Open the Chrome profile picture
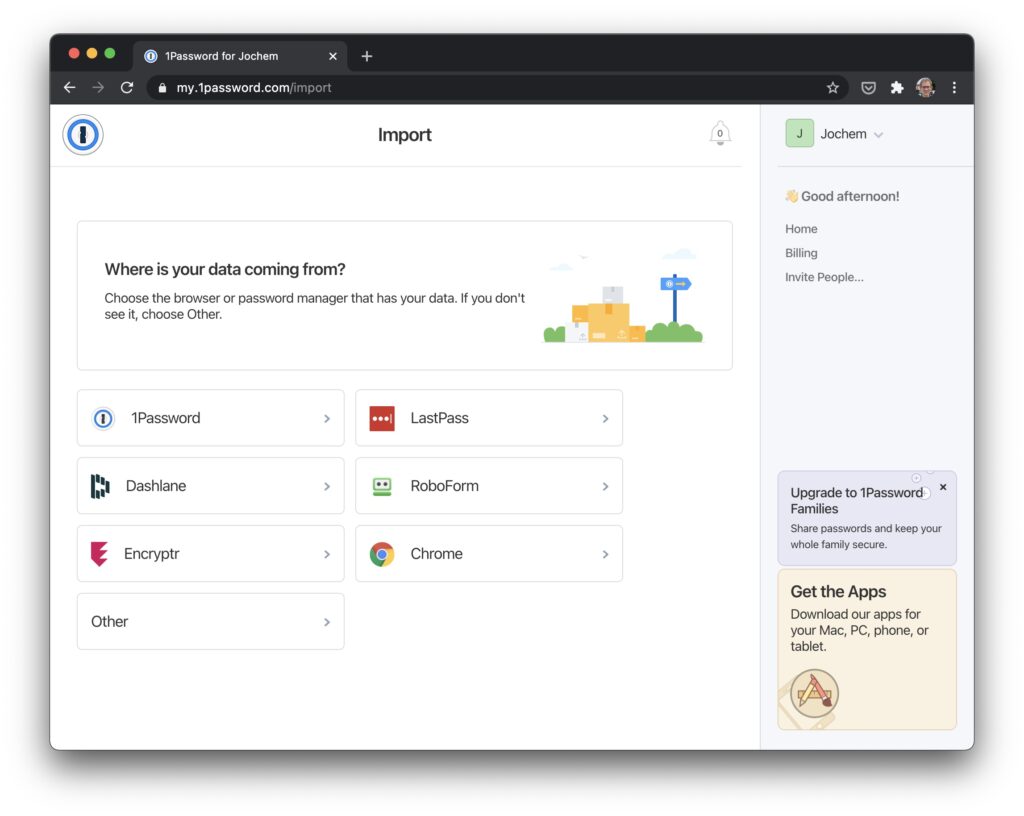 925,87
